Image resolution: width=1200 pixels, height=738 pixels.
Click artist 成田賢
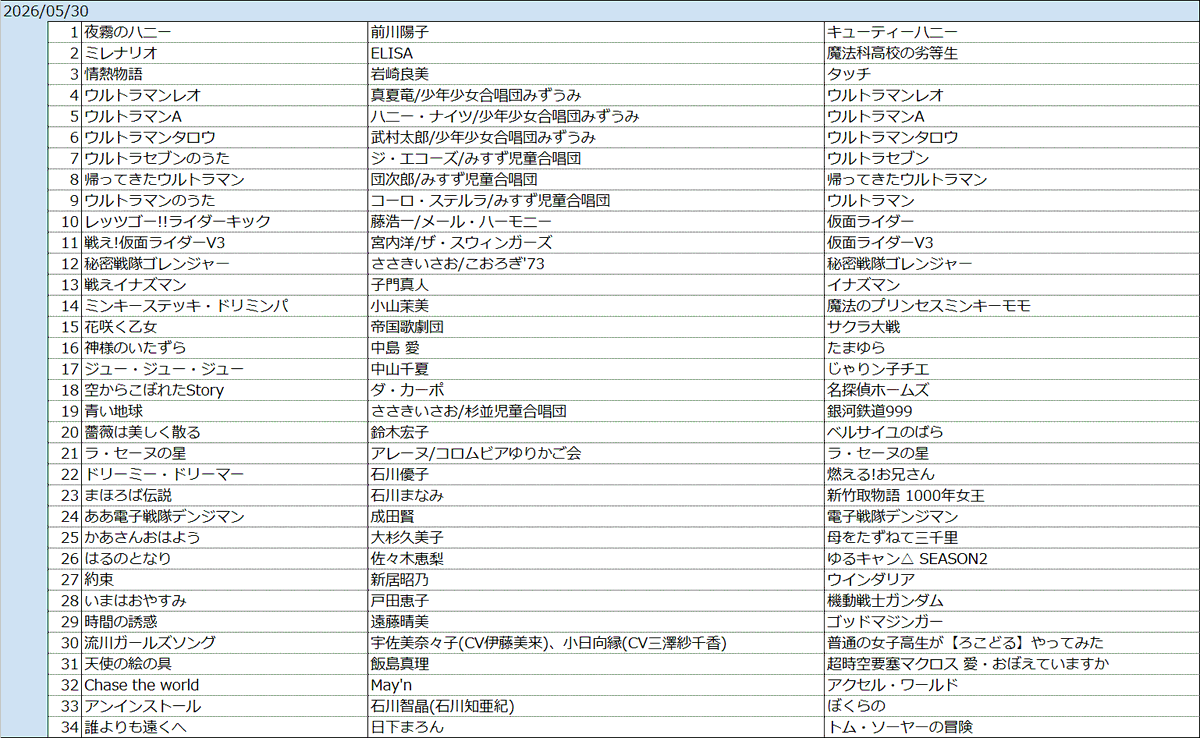click(x=392, y=515)
